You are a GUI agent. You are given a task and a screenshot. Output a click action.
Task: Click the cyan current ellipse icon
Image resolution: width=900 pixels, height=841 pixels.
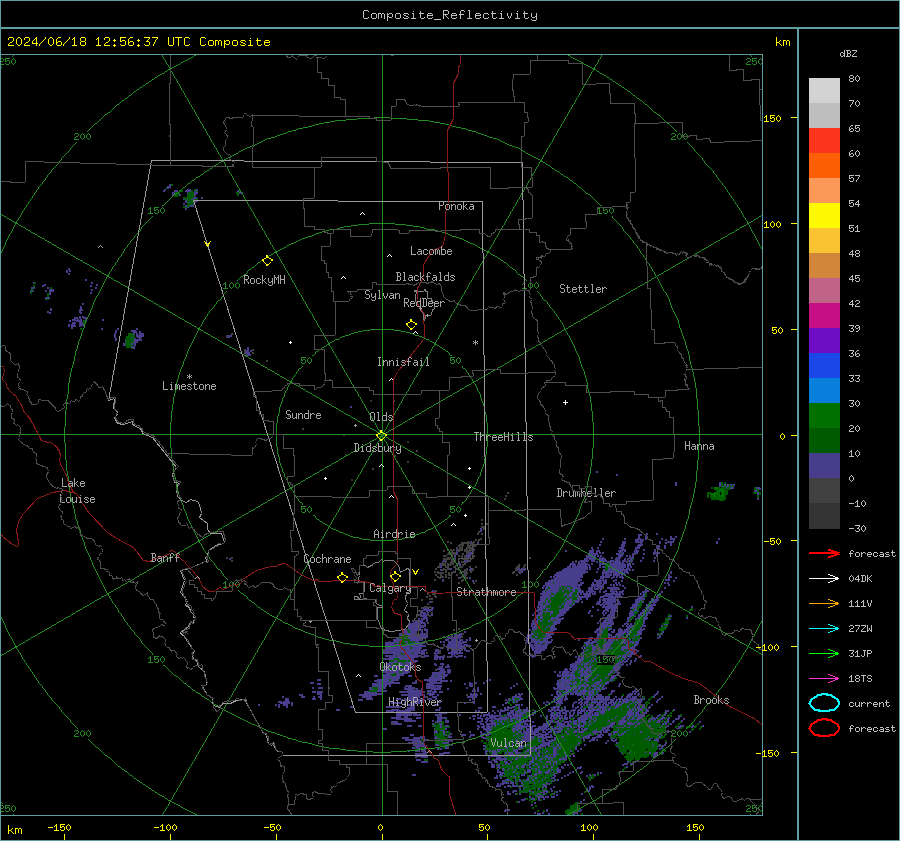[x=824, y=703]
